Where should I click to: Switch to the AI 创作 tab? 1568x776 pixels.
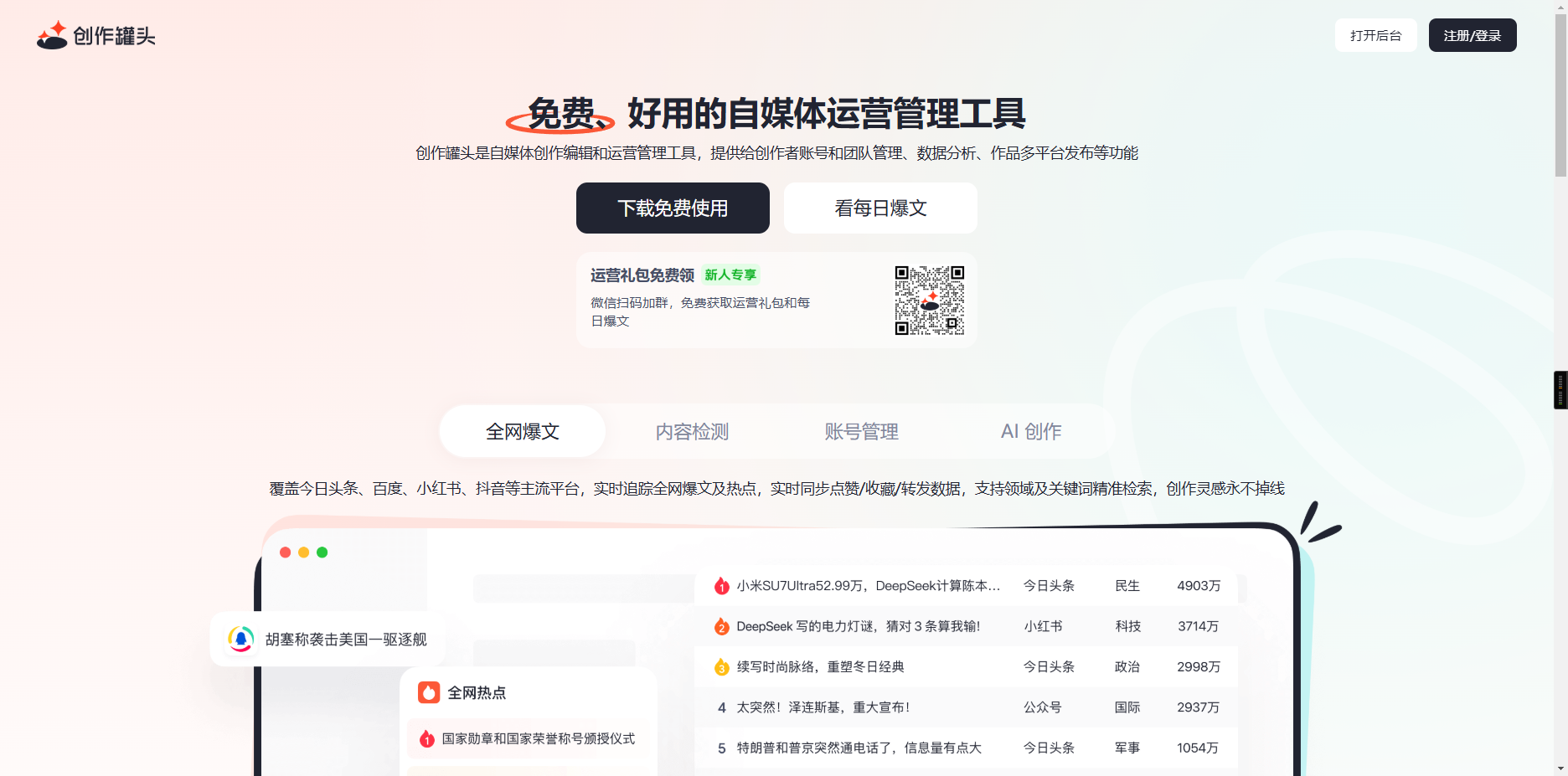(1031, 431)
